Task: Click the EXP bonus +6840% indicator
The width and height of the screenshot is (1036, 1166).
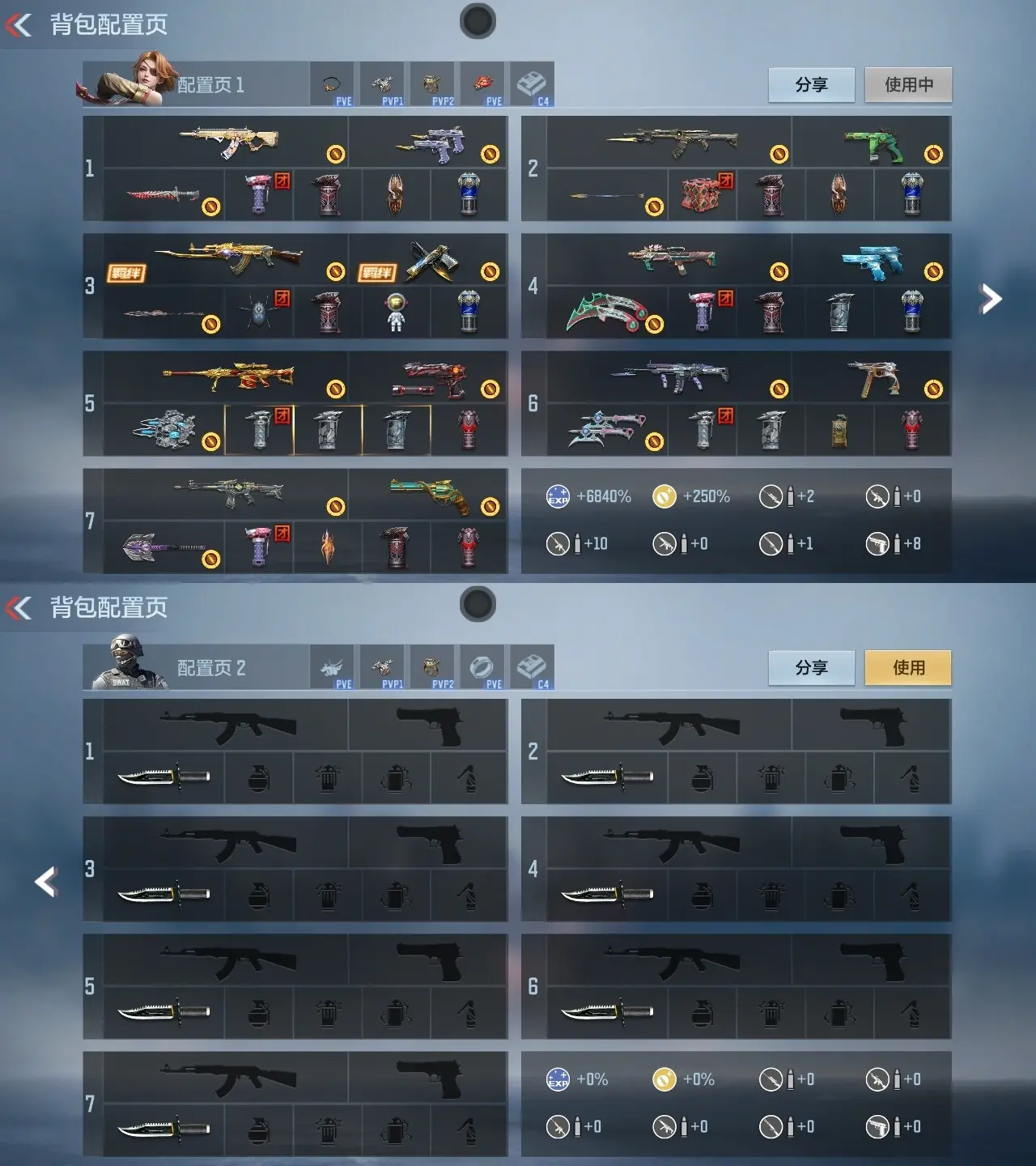Action: [589, 496]
